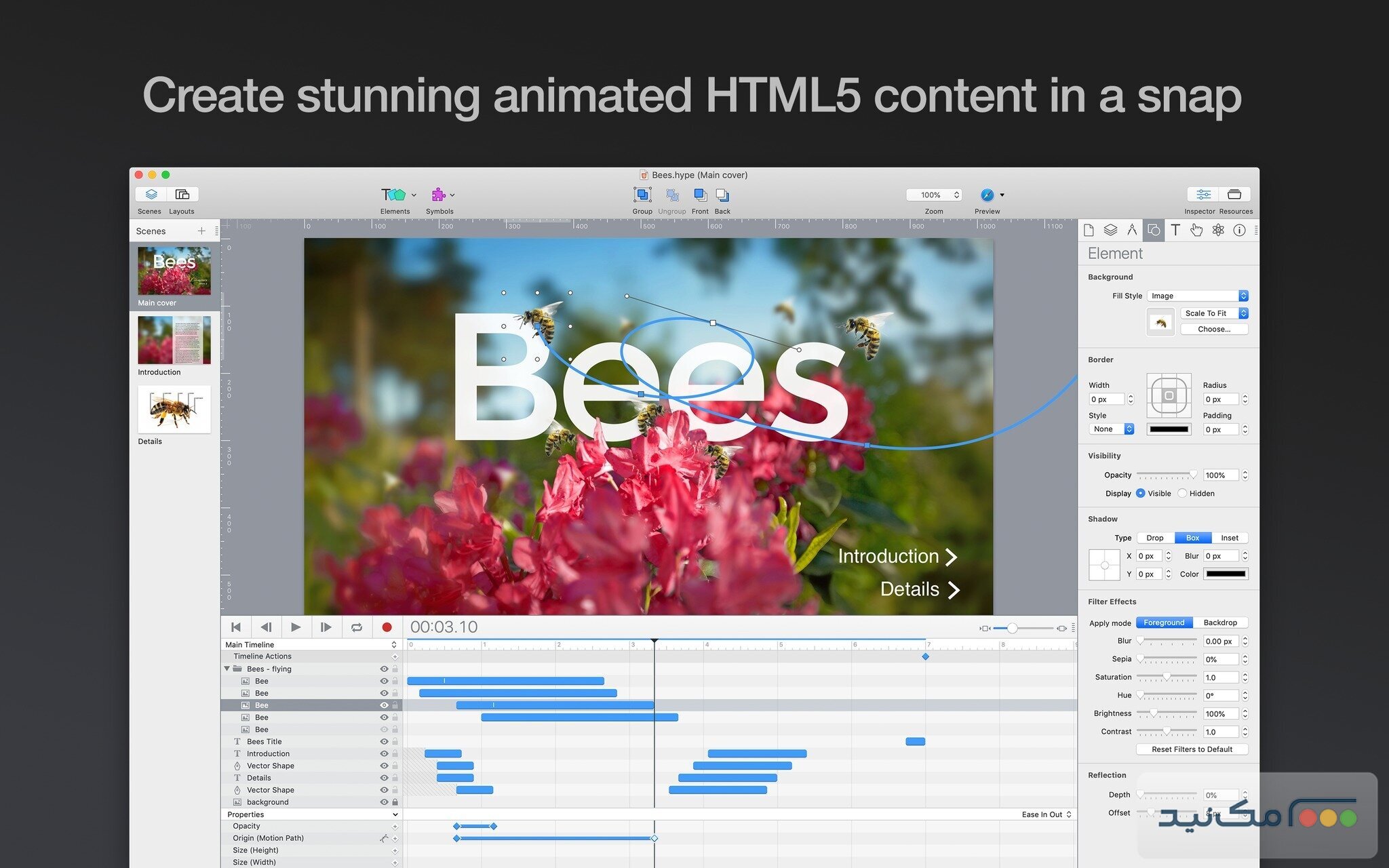This screenshot has width=1389, height=868.
Task: Click the Back toolbar icon
Action: (722, 195)
